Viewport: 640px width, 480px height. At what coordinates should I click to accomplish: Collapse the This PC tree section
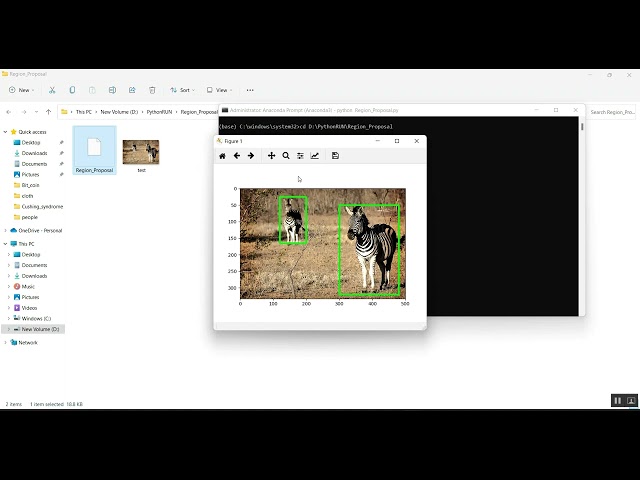click(x=5, y=244)
